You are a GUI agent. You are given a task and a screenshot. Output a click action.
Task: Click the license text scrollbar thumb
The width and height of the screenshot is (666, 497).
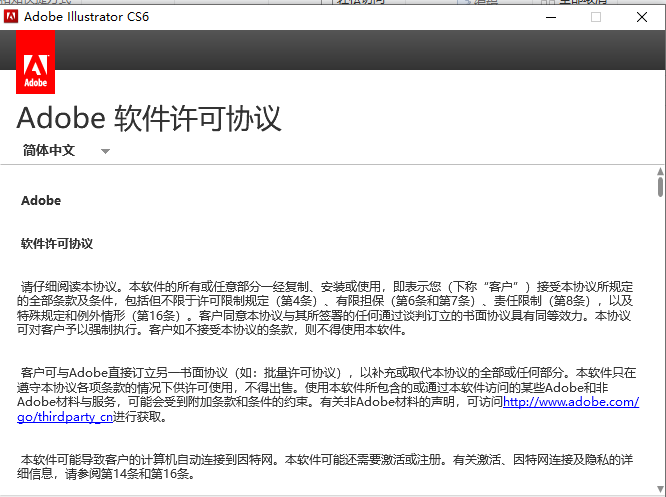pyautogui.click(x=660, y=187)
